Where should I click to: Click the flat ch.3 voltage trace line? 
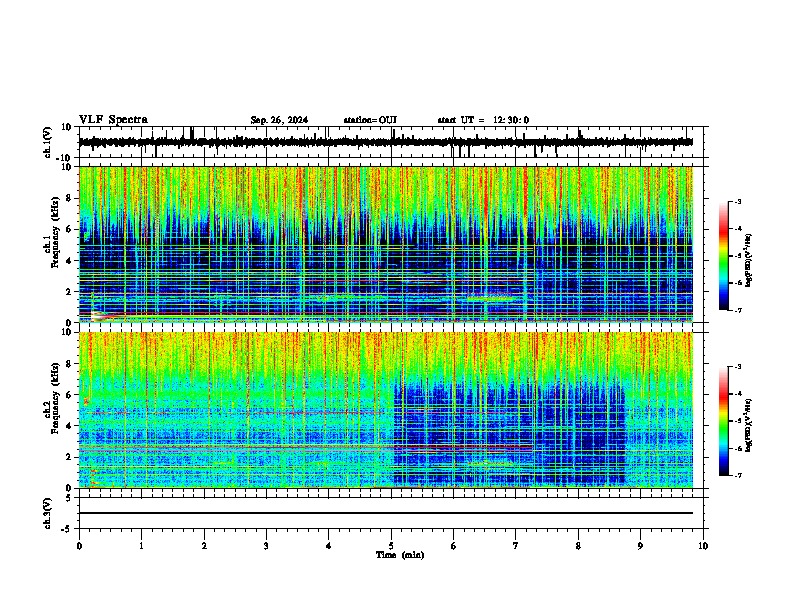386,513
